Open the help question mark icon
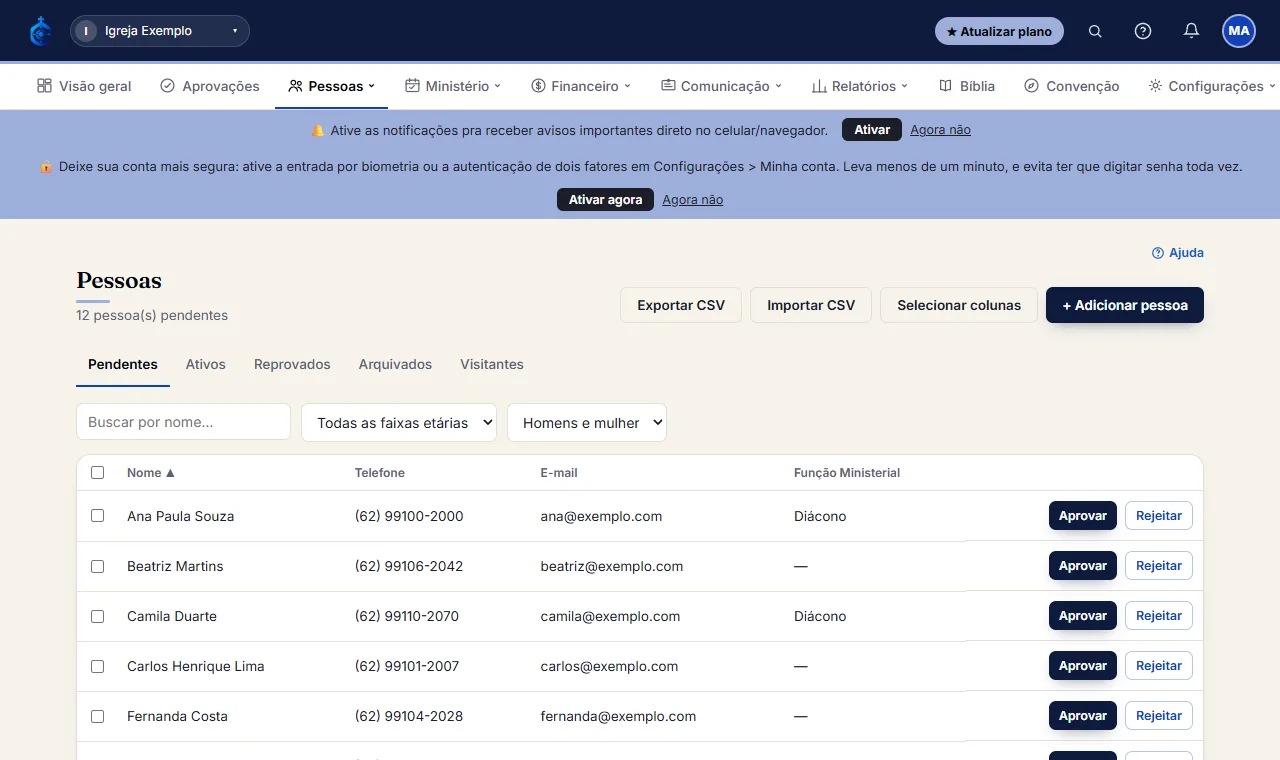This screenshot has height=760, width=1280. (1143, 31)
